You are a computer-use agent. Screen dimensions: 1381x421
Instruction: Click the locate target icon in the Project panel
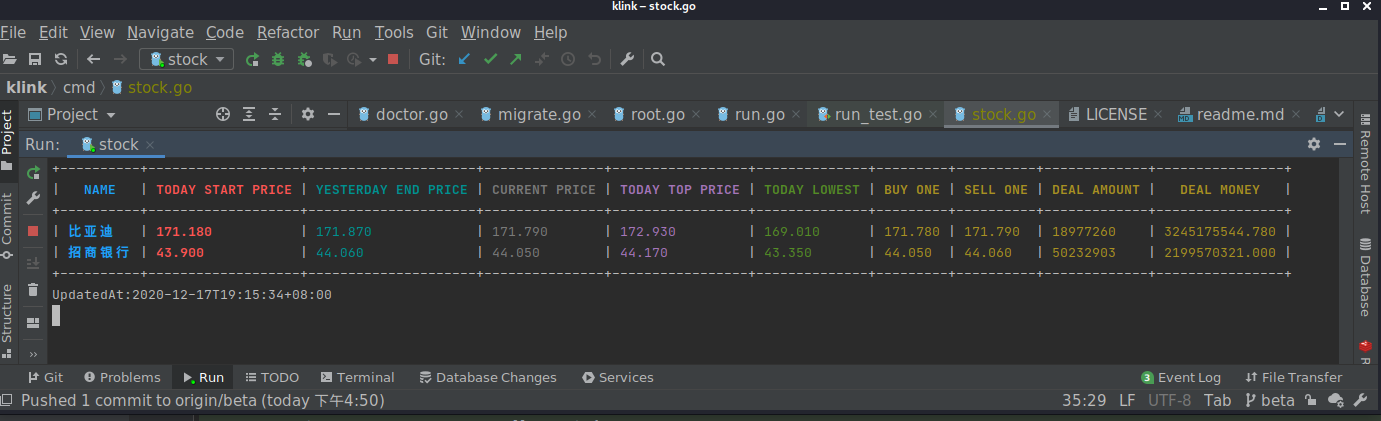click(x=223, y=114)
